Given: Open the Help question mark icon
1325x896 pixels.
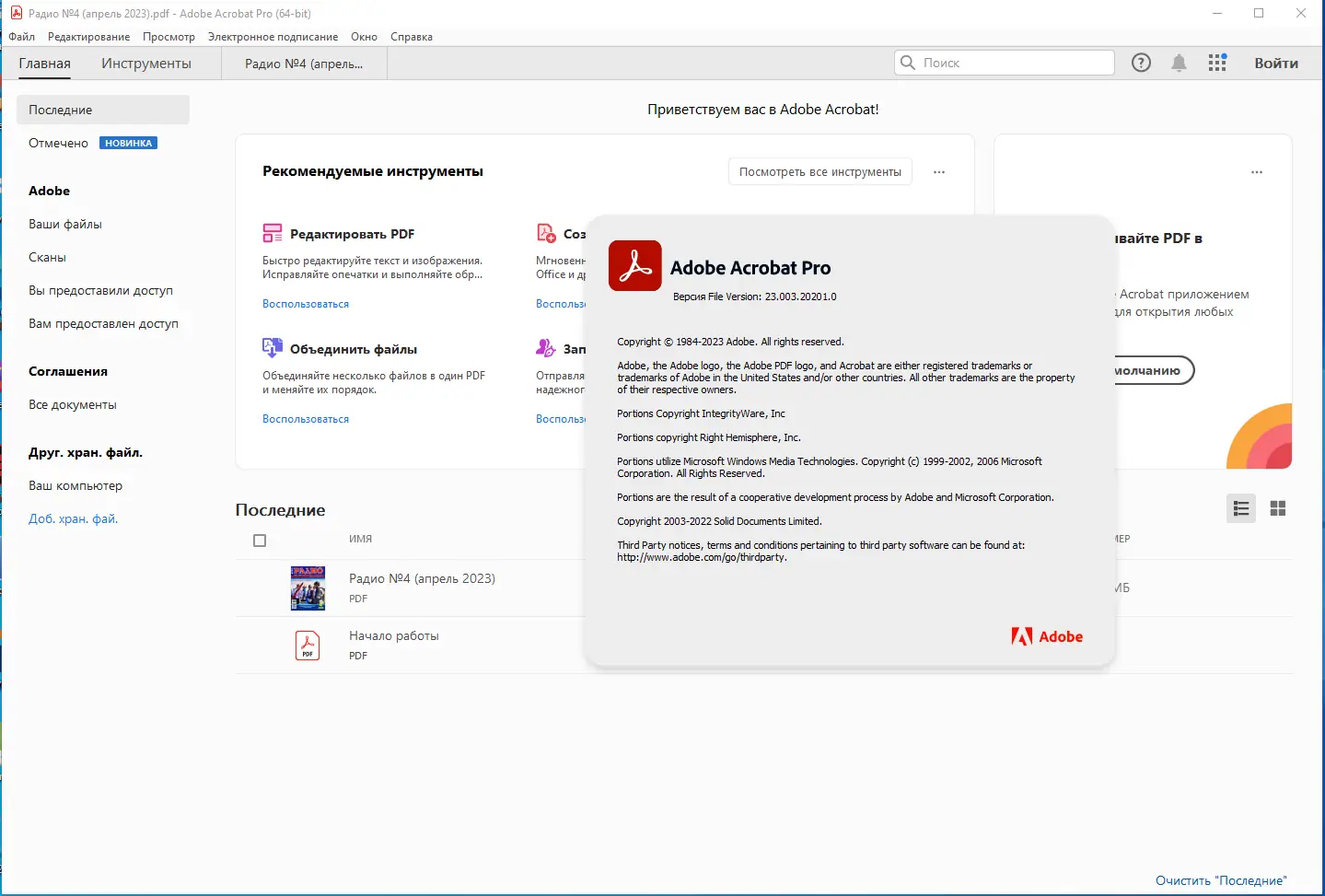Looking at the screenshot, I should 1141,63.
